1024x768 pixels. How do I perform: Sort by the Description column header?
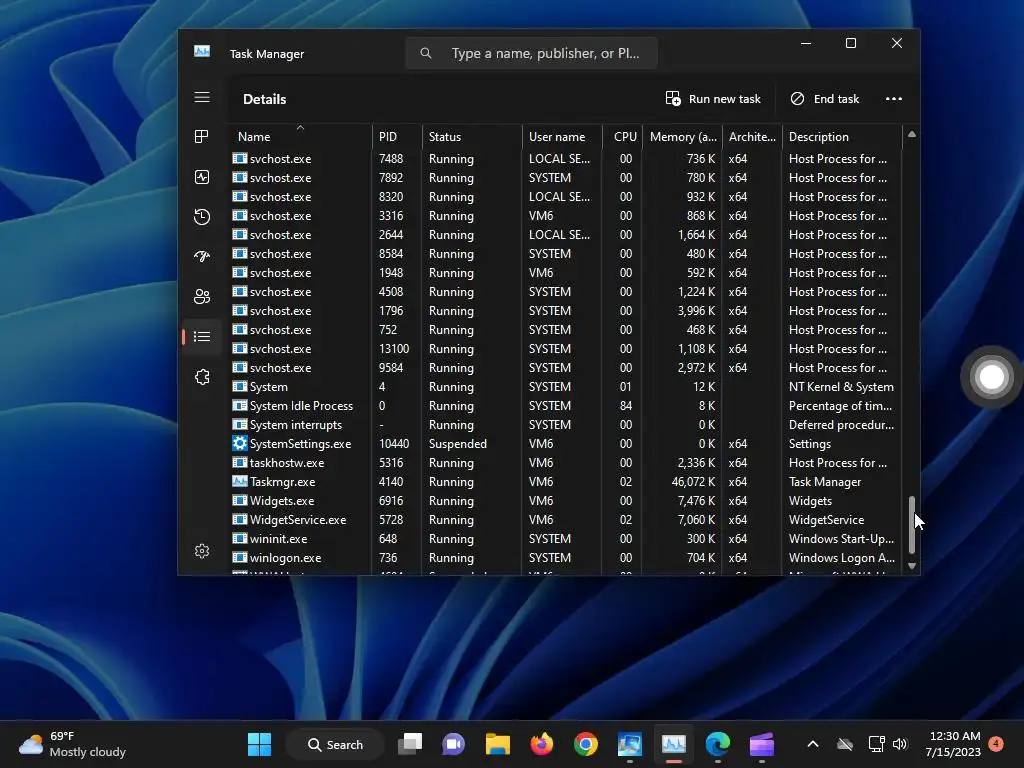[x=842, y=136]
